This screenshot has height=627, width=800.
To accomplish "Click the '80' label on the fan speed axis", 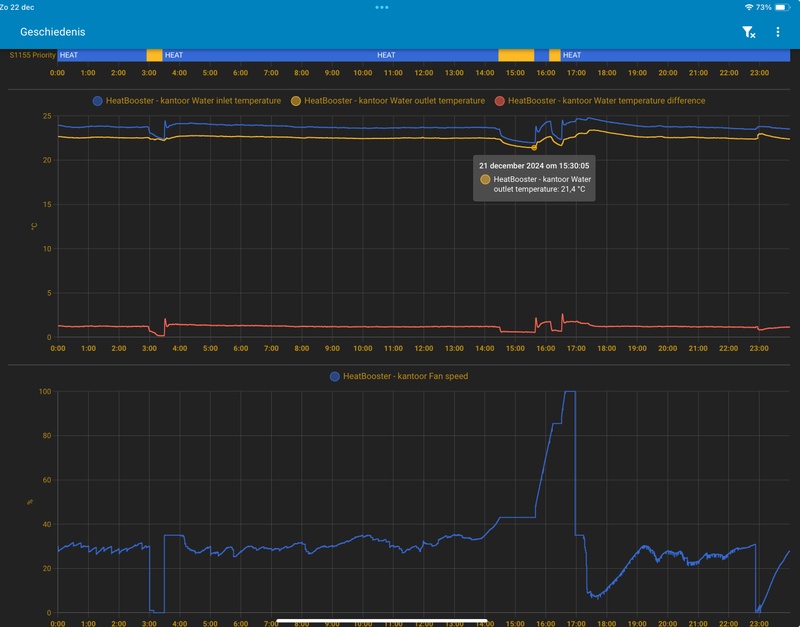I will (x=47, y=436).
